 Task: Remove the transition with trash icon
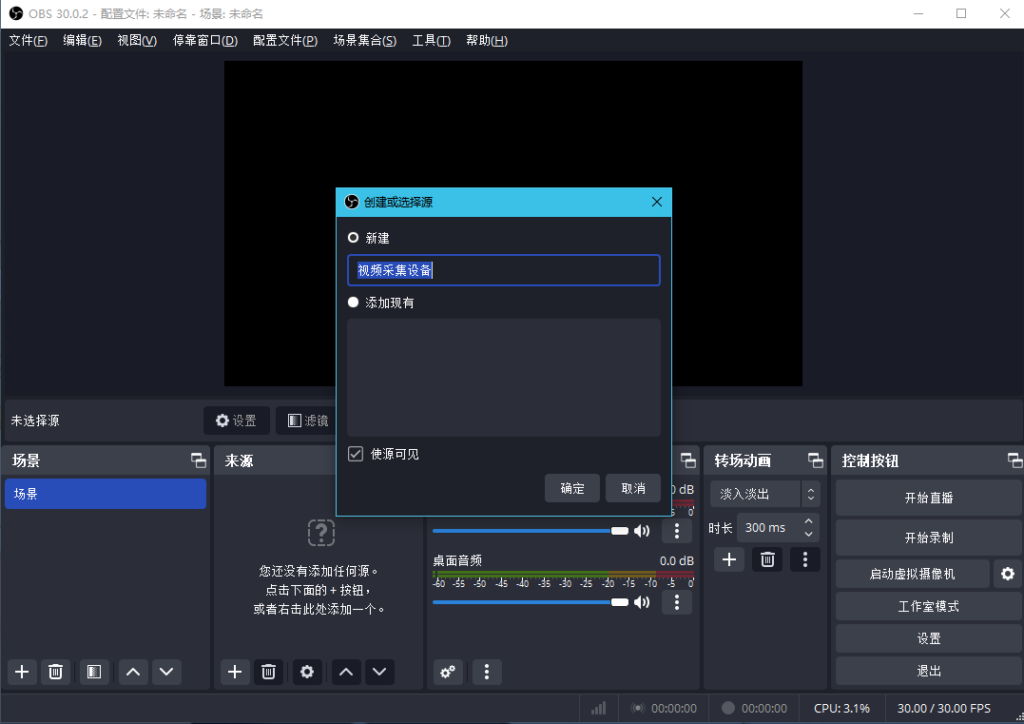point(767,560)
